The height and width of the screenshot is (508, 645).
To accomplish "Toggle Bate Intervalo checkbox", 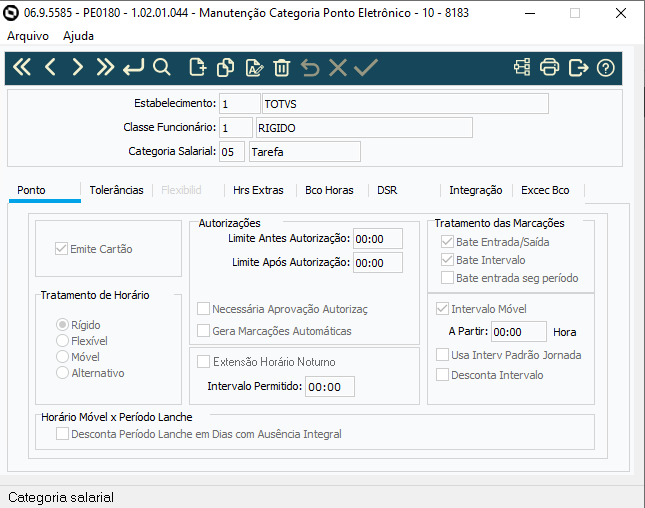I will [x=447, y=260].
